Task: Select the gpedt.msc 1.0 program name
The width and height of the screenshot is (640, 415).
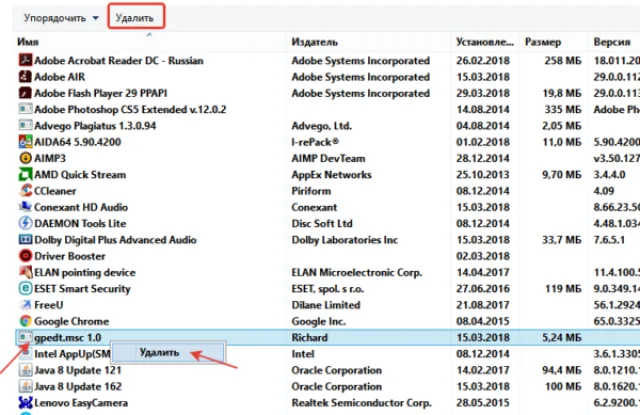Action: [68, 337]
